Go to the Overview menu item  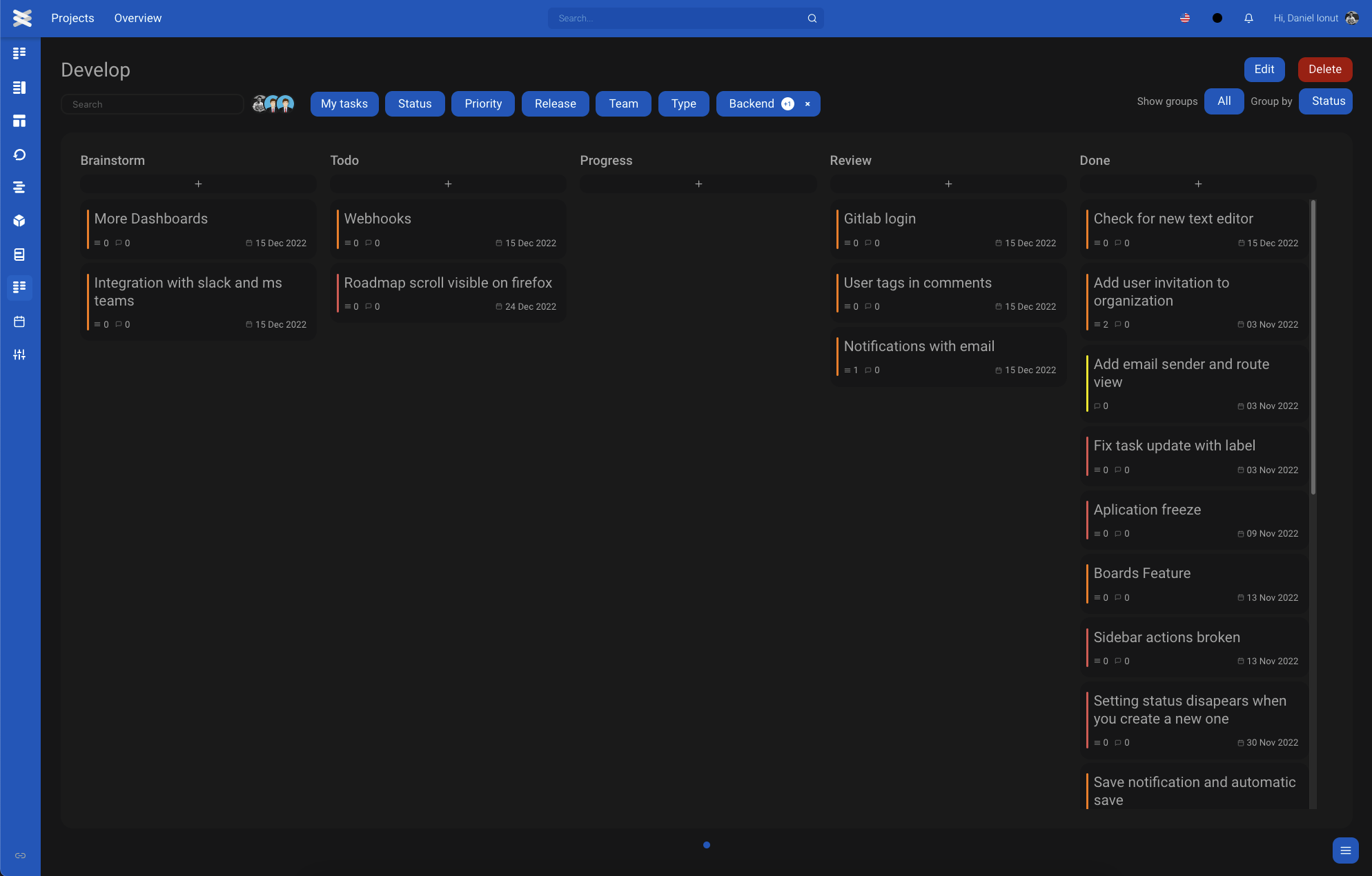[138, 19]
